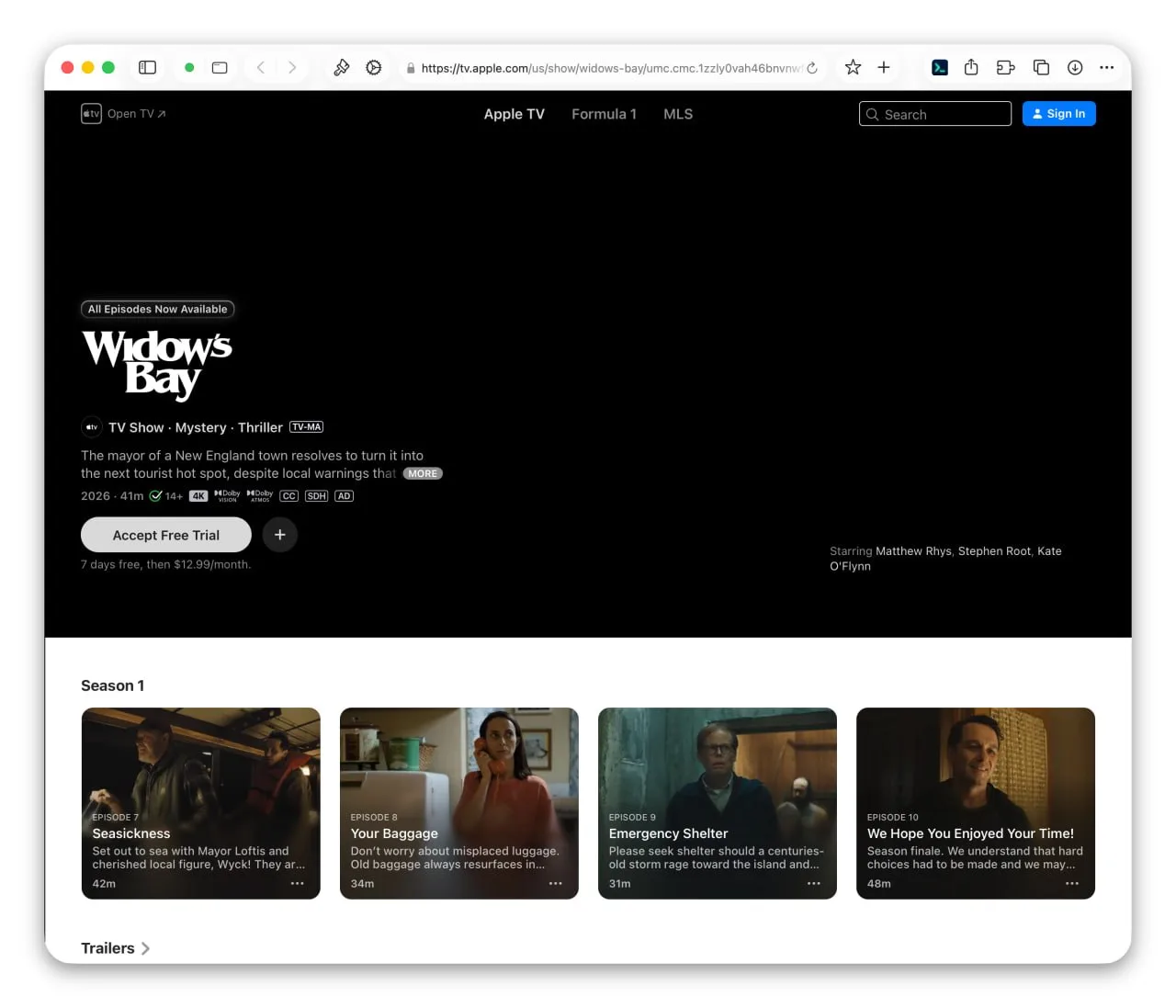The height and width of the screenshot is (1008, 1176).
Task: Open more options for Seasickness episode
Action: 298,883
